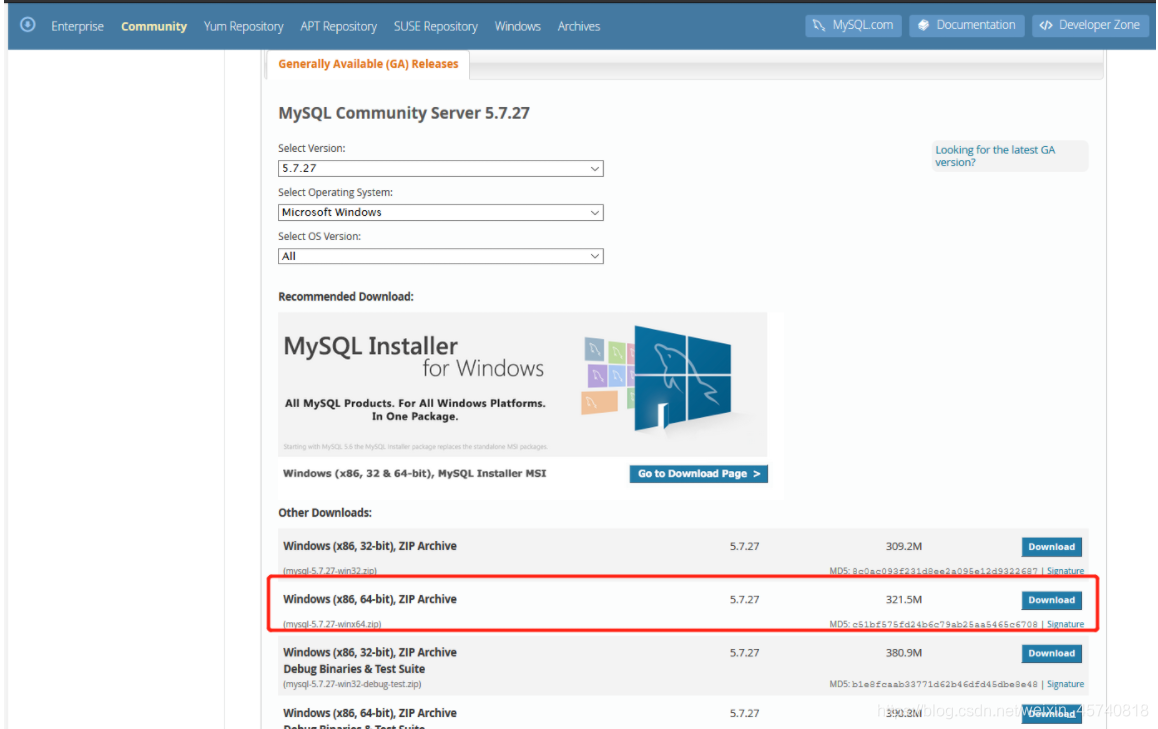The width and height of the screenshot is (1158, 729).
Task: Click the 'Recommended Download:' heading
Action: click(346, 296)
